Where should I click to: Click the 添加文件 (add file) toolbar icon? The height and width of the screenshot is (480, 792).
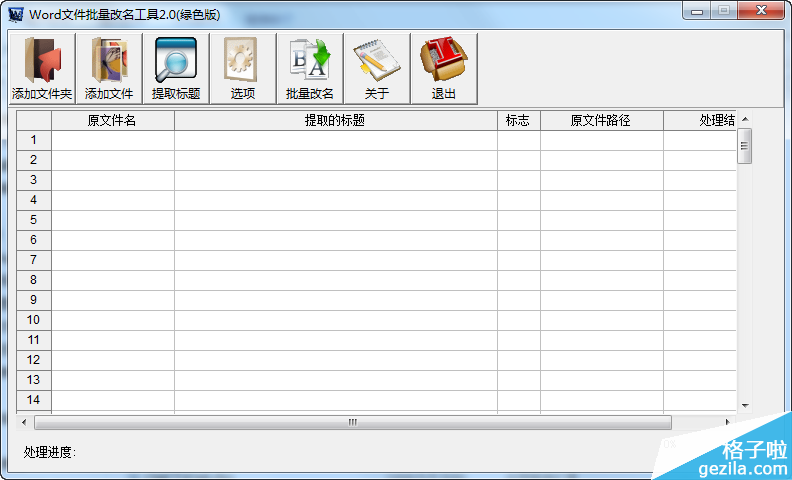[109, 68]
